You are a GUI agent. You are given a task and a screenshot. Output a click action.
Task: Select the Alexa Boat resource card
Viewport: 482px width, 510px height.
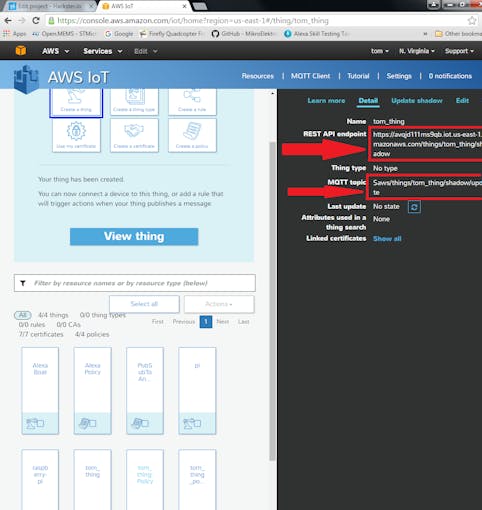(x=40, y=391)
